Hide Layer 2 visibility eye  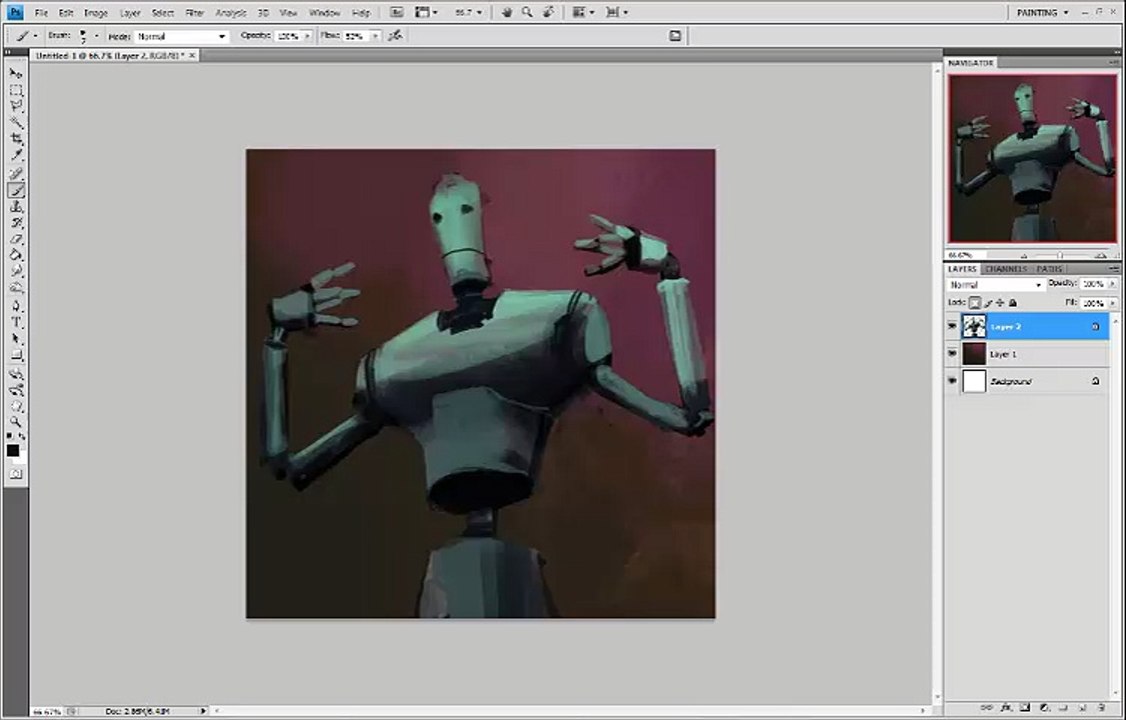coord(952,327)
